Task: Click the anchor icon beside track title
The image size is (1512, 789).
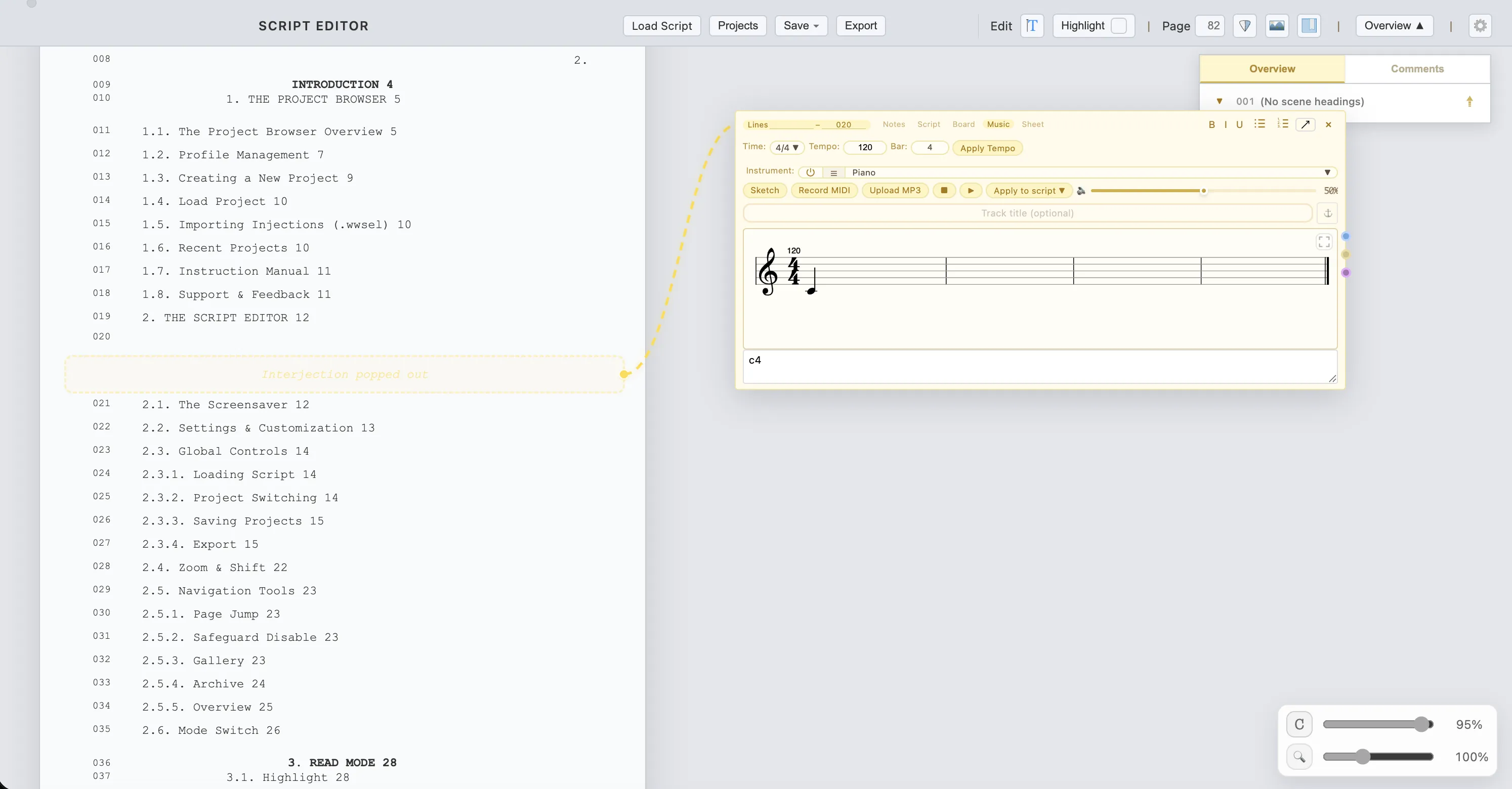Action: coord(1327,213)
